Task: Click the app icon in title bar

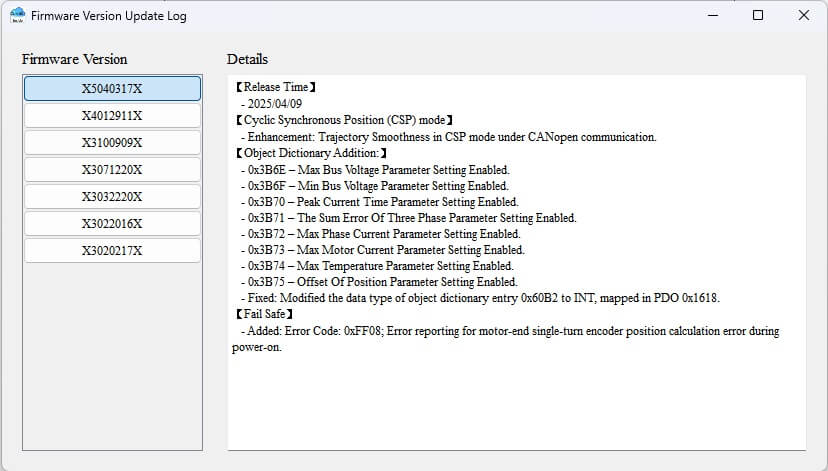Action: coord(17,16)
